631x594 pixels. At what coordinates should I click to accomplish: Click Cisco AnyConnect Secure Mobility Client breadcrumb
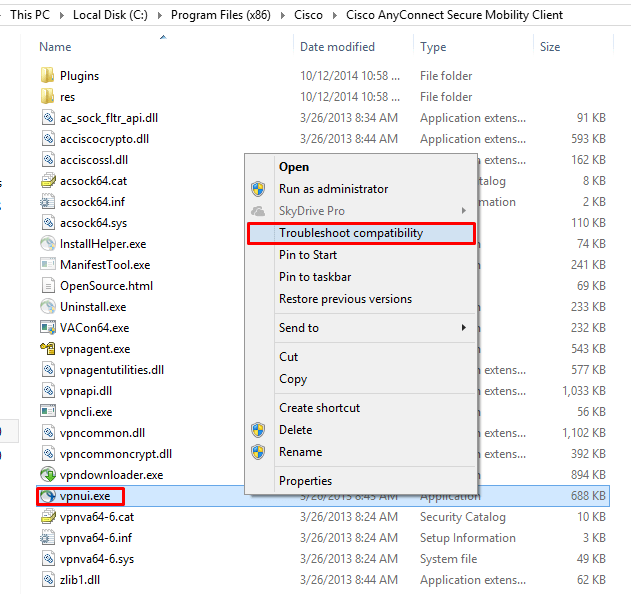click(454, 15)
